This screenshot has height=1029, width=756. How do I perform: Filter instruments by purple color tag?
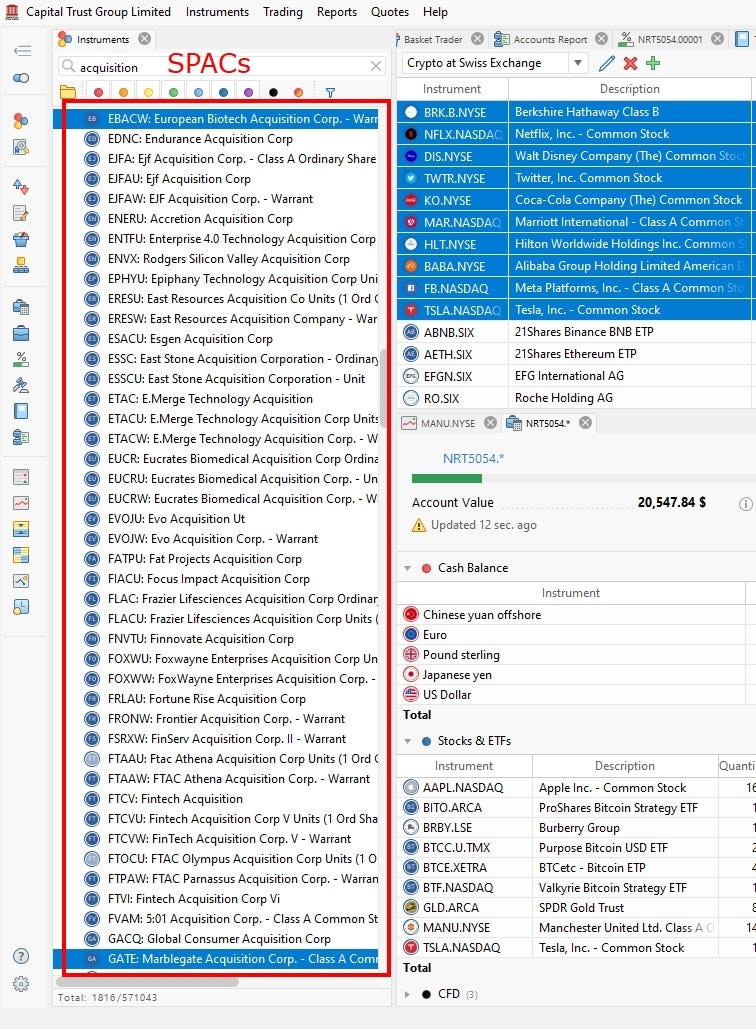pos(248,93)
